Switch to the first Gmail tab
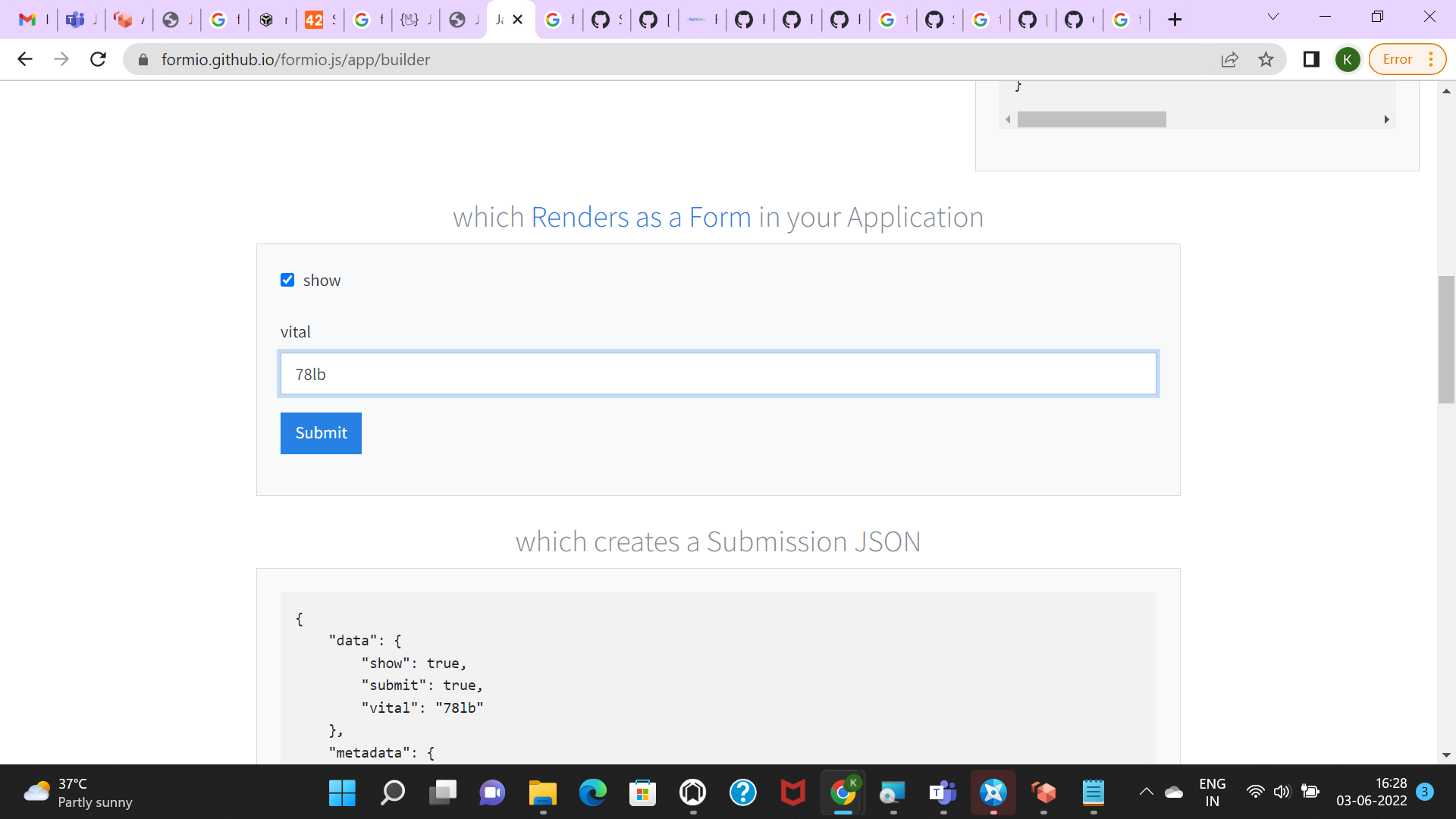1456x819 pixels. click(30, 19)
